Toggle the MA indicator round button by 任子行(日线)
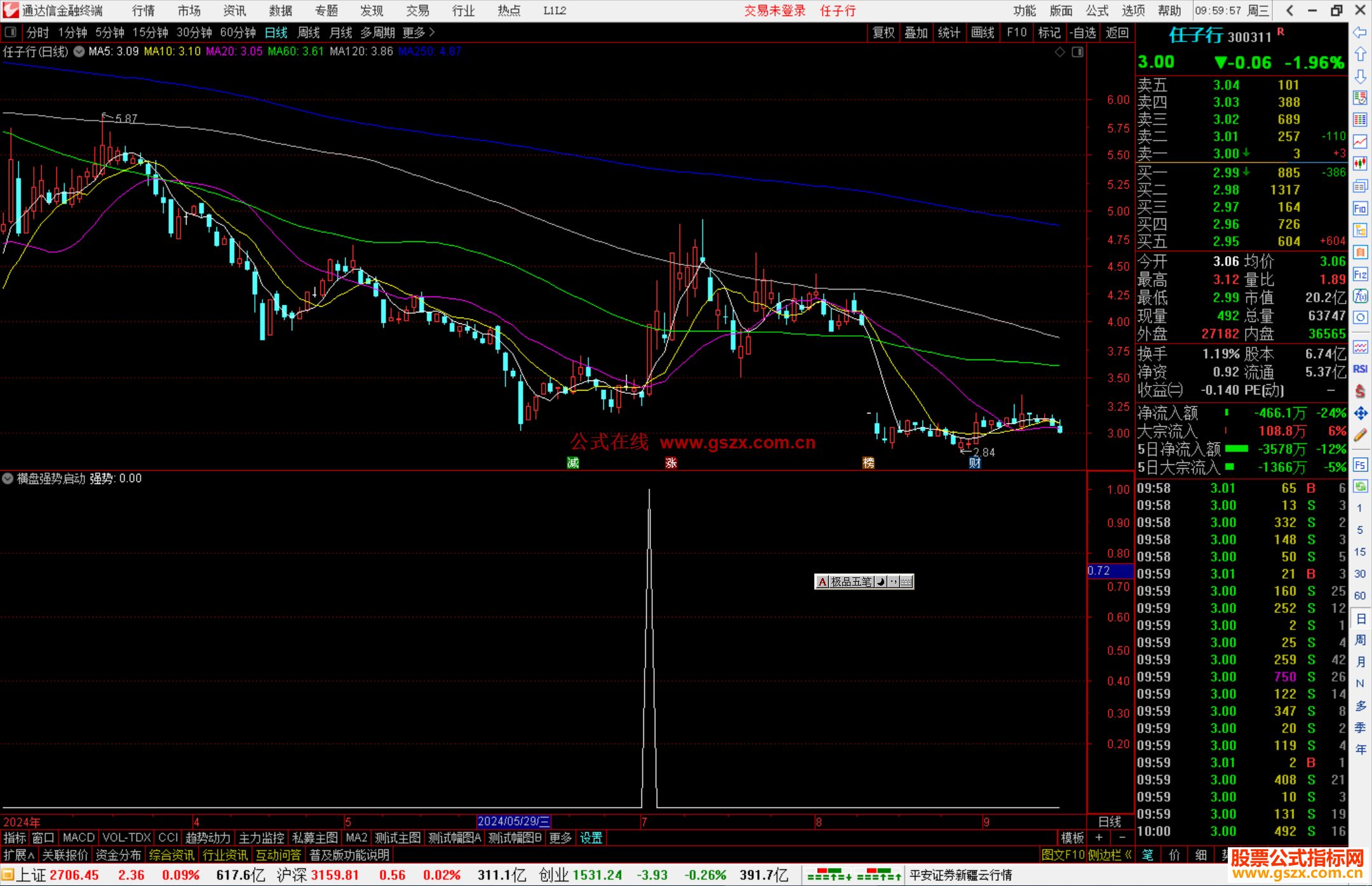Viewport: 1372px width, 886px height. pos(79,51)
